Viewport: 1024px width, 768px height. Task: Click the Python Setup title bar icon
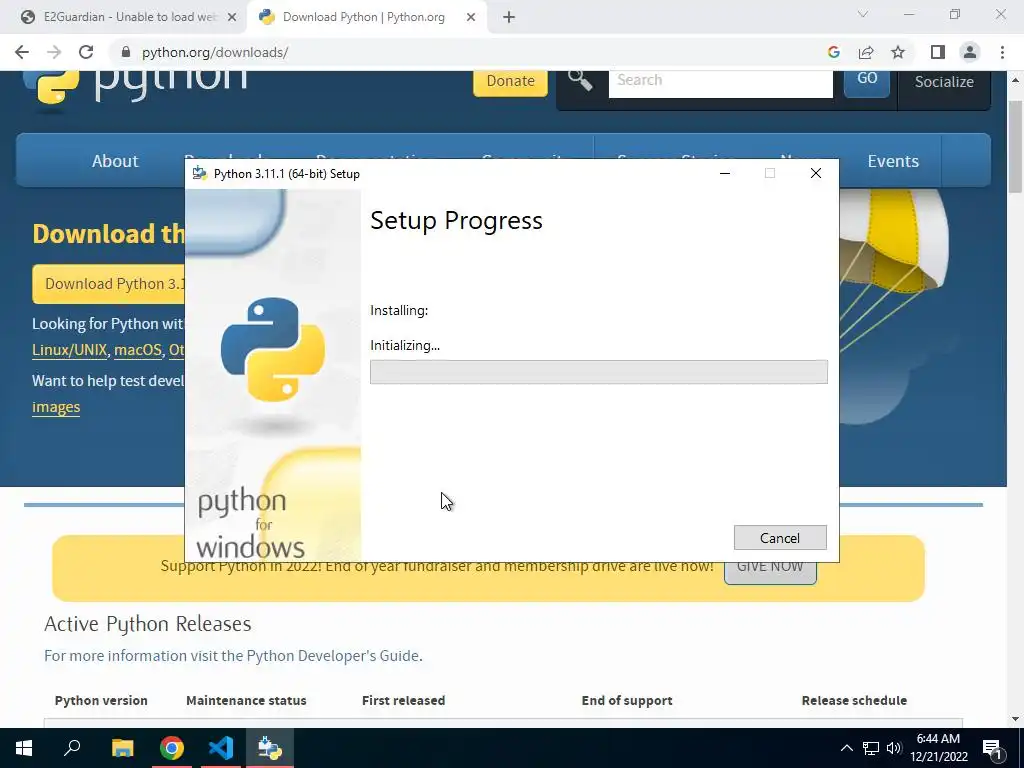coord(200,173)
